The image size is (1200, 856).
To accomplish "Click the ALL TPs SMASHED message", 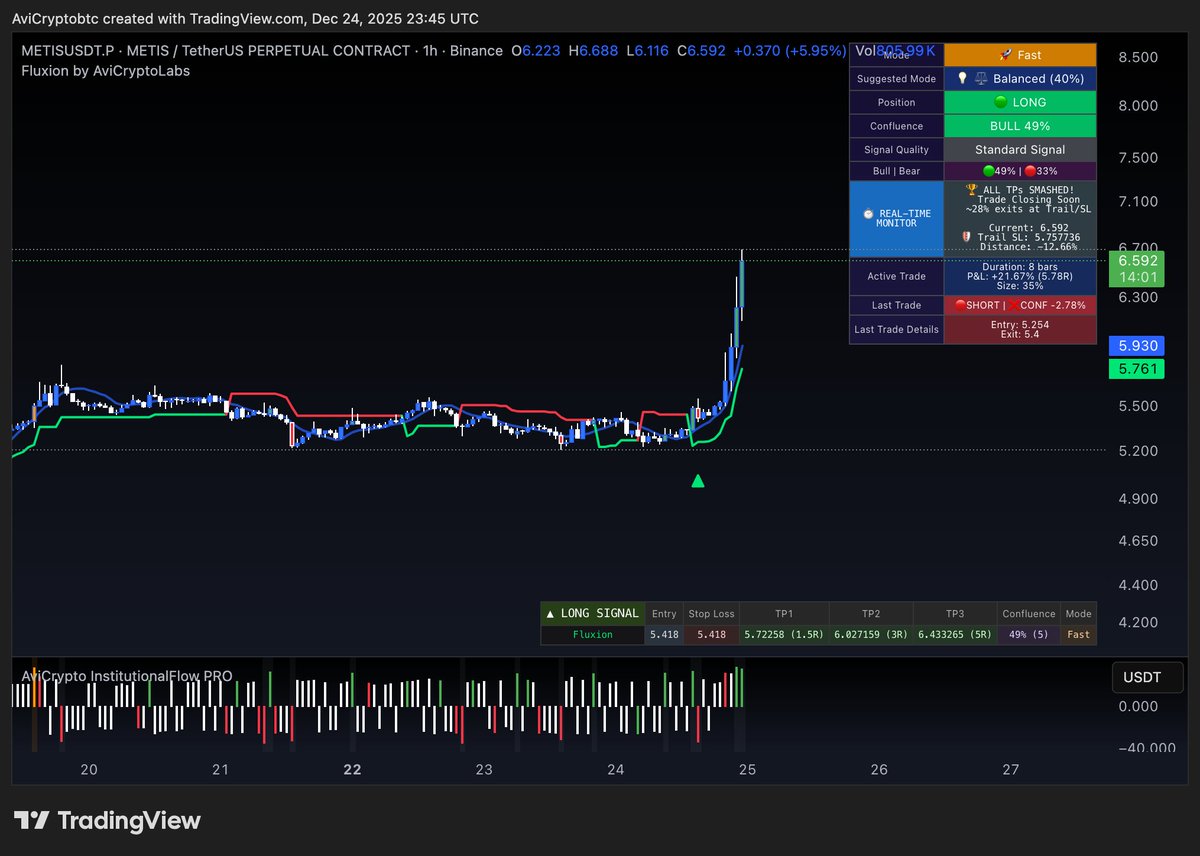I will tap(1020, 189).
